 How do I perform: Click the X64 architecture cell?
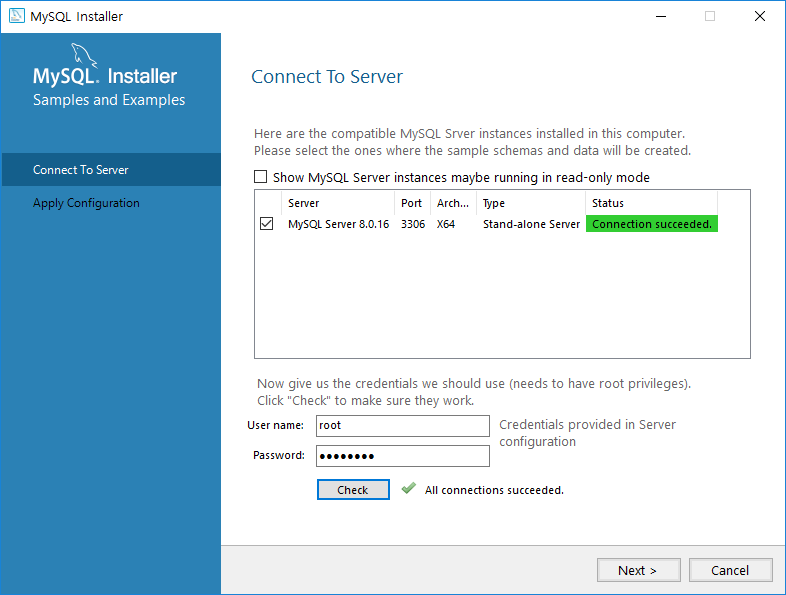click(x=446, y=224)
